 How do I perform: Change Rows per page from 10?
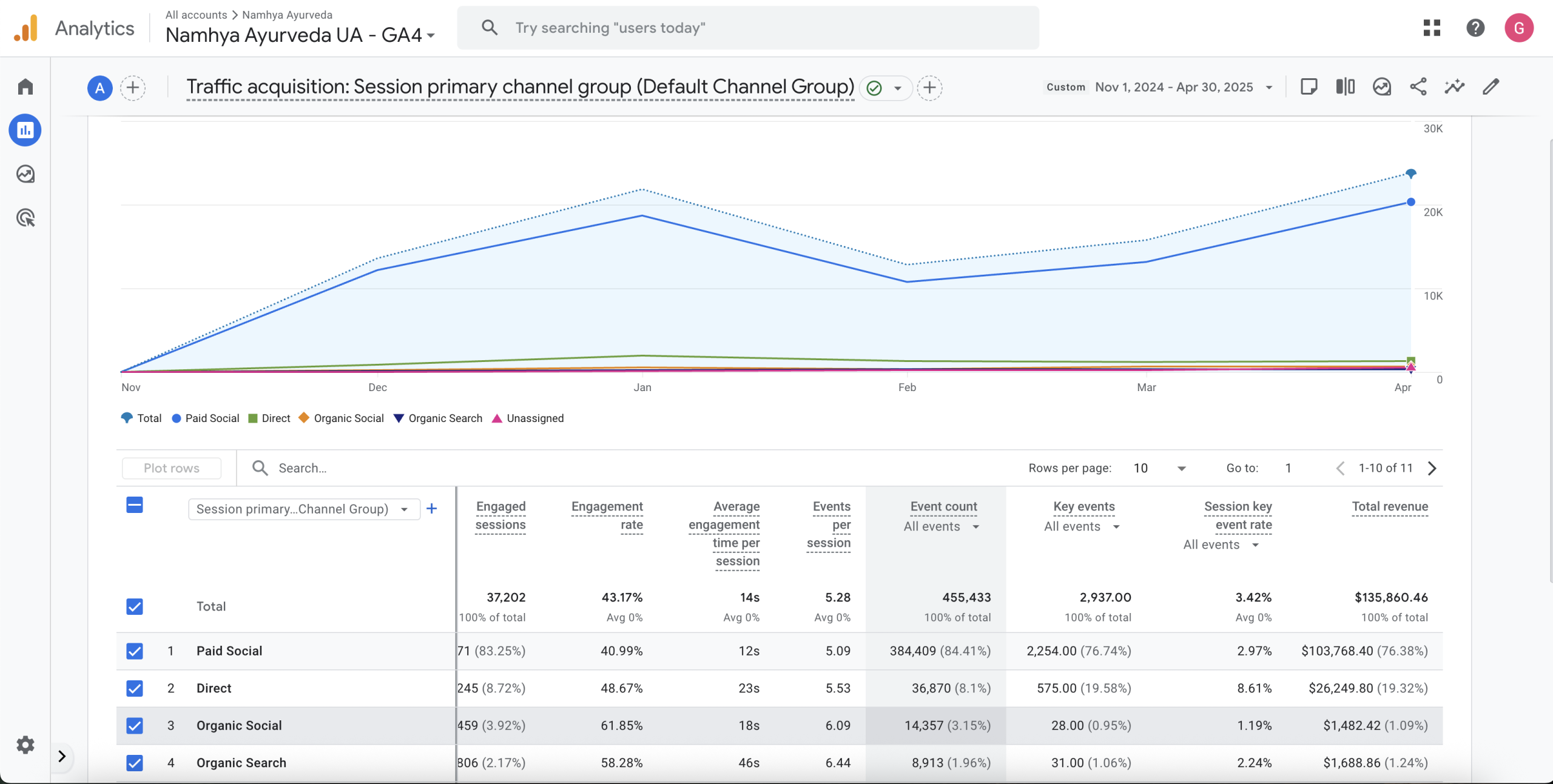pos(1159,467)
